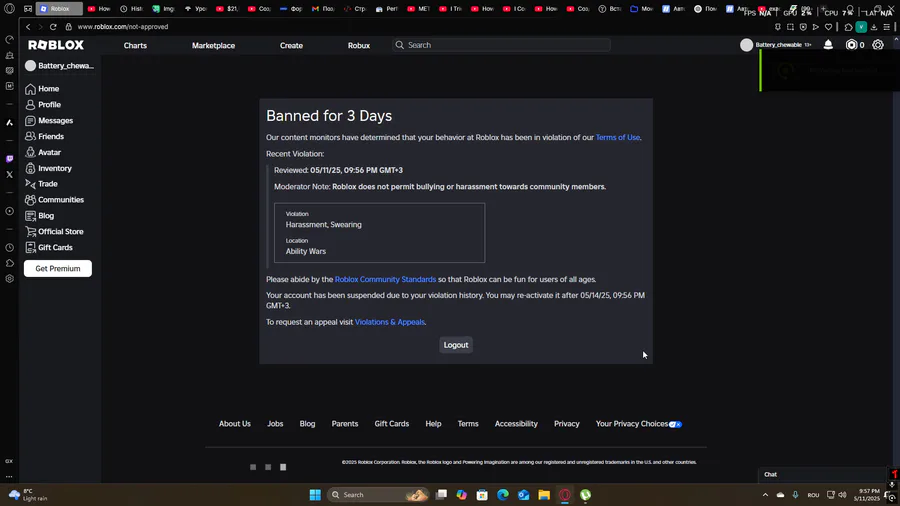This screenshot has height=506, width=900.
Task: Click the Windows taskbar search box
Action: 378,495
